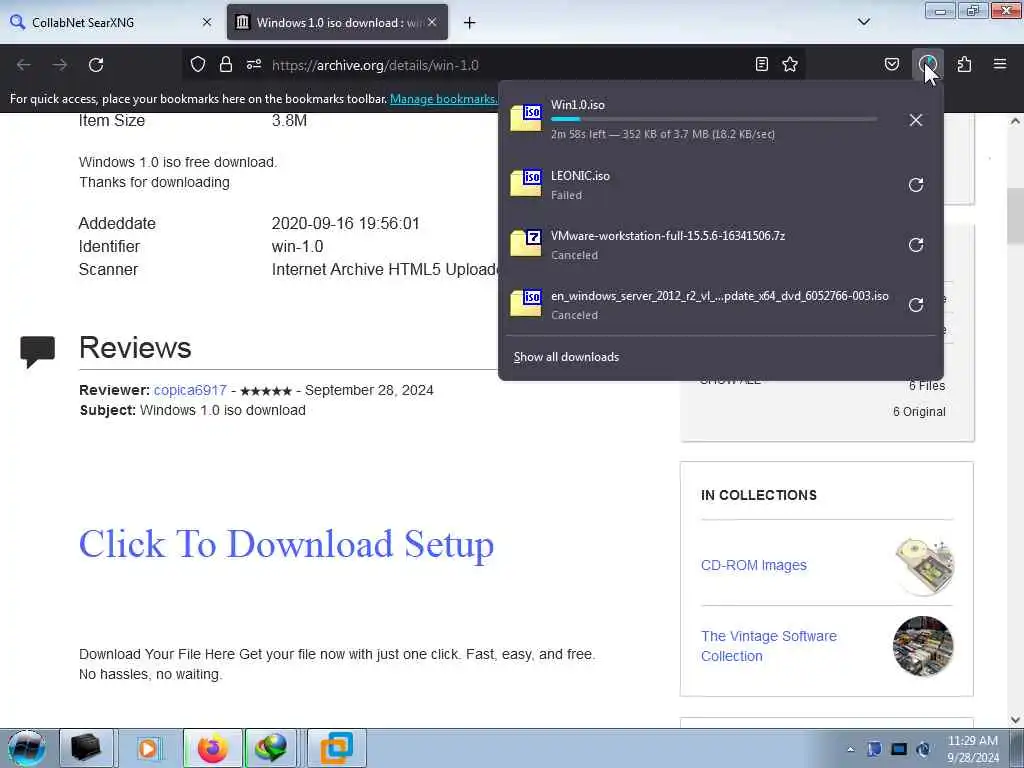Viewport: 1024px width, 768px height.
Task: Close the Windows 1.0 iso download tab
Action: tap(432, 22)
